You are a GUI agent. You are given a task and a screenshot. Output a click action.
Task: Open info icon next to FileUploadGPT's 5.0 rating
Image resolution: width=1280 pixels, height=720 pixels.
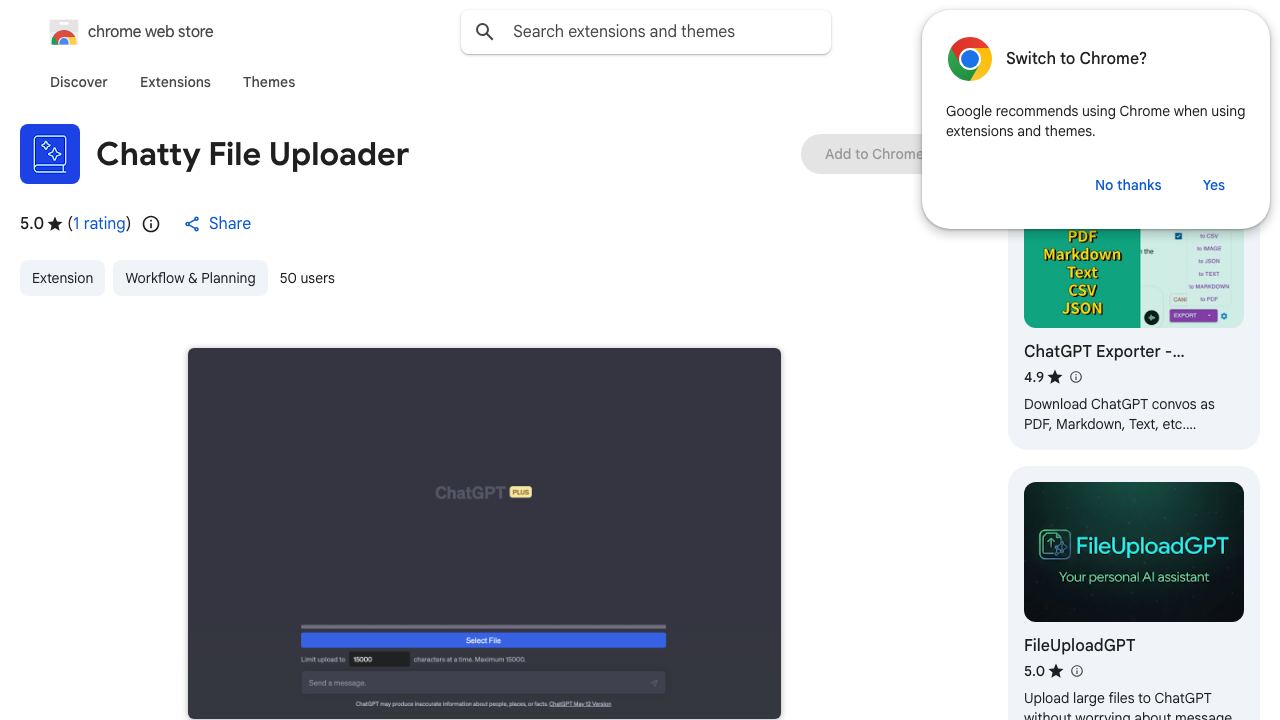pyautogui.click(x=1077, y=671)
